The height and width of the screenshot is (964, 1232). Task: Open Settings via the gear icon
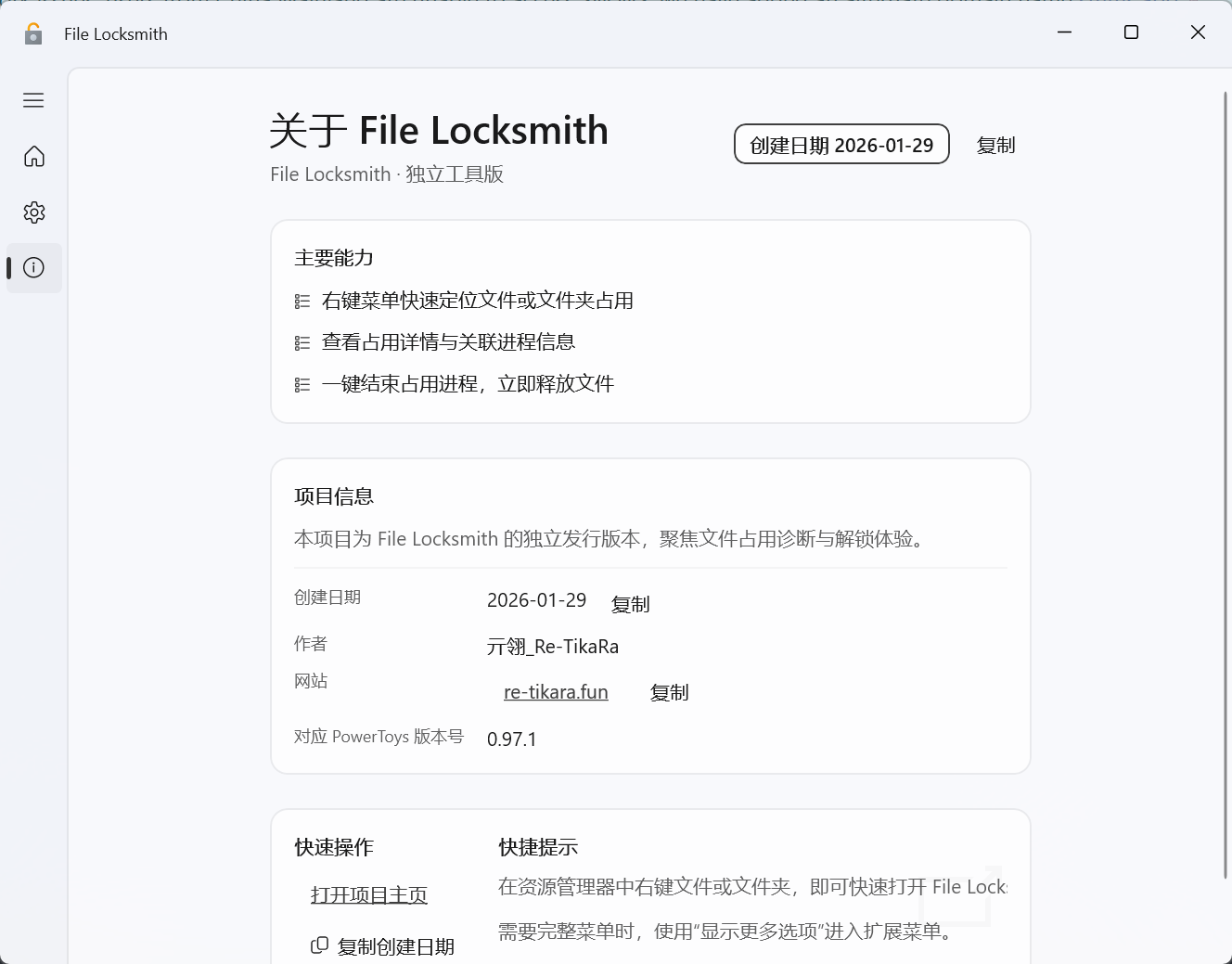[x=33, y=212]
